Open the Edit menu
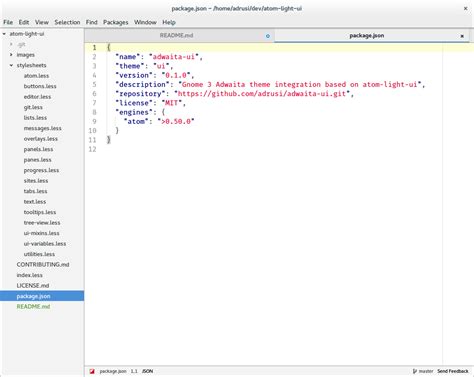The image size is (474, 377). pos(24,22)
